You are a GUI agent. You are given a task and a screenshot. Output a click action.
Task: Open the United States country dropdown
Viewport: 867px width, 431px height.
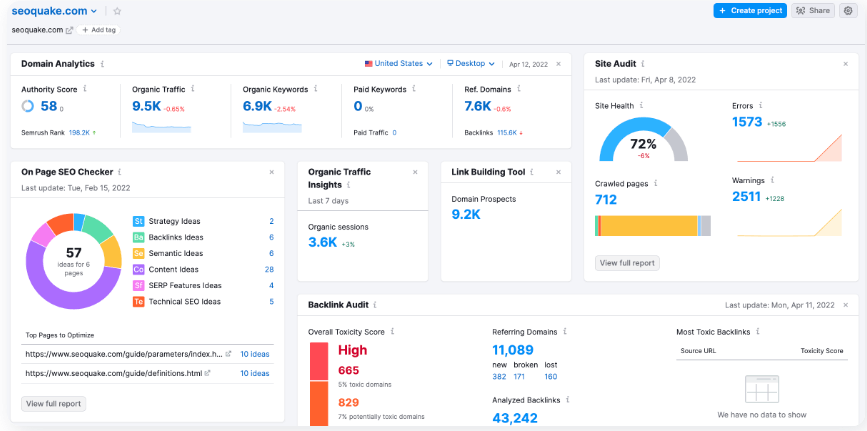398,64
